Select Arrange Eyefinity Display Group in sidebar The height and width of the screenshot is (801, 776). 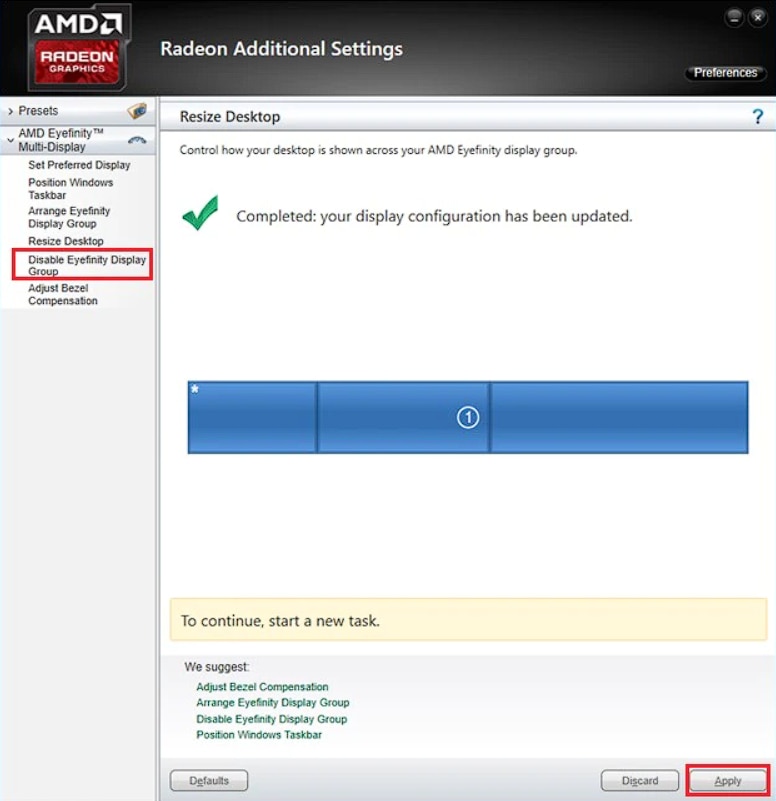(69, 217)
